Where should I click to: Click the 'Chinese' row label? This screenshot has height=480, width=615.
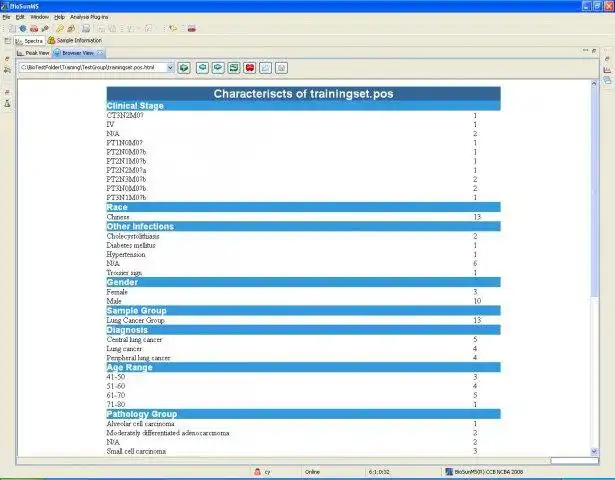click(118, 217)
